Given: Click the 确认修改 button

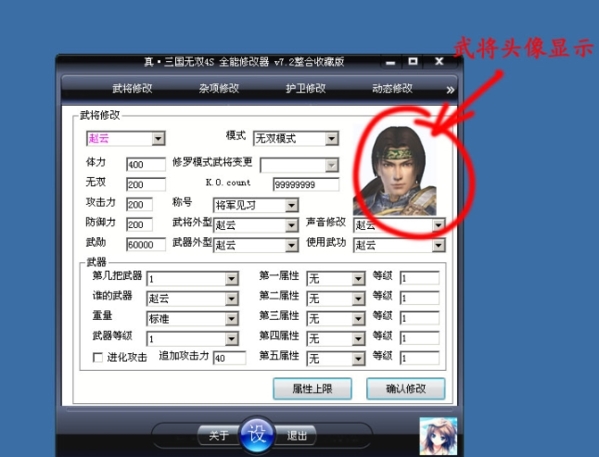Looking at the screenshot, I should [406, 389].
